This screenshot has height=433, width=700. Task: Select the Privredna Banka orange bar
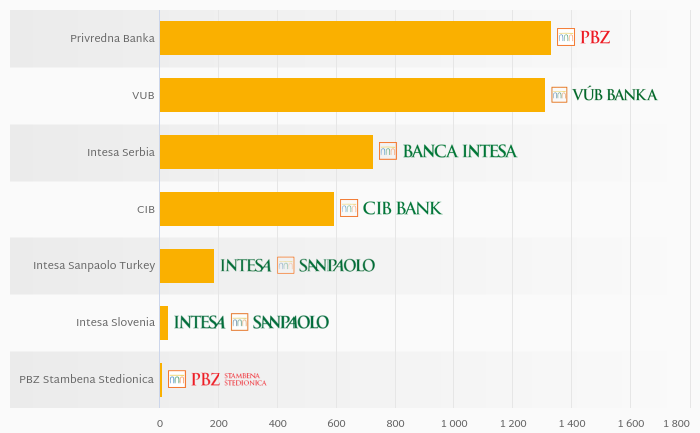coord(355,38)
